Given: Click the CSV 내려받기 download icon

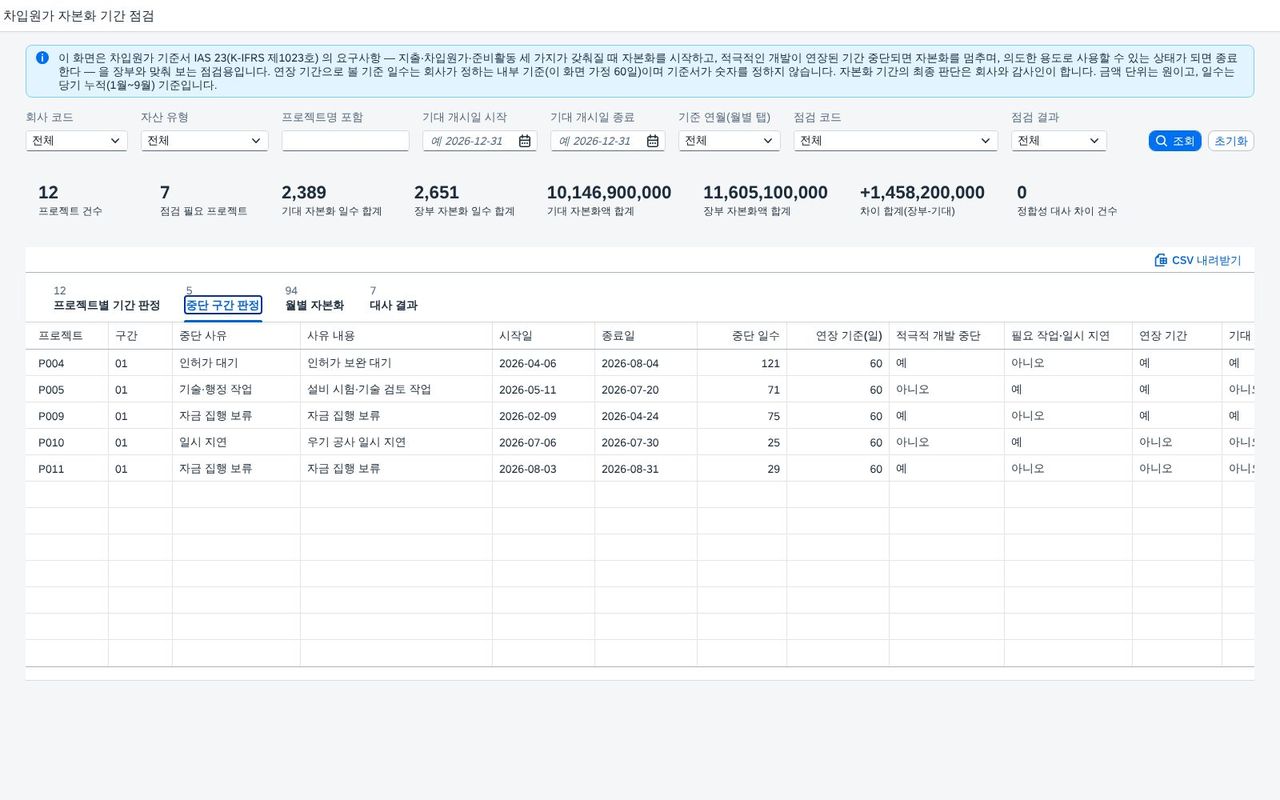Looking at the screenshot, I should click(1161, 260).
